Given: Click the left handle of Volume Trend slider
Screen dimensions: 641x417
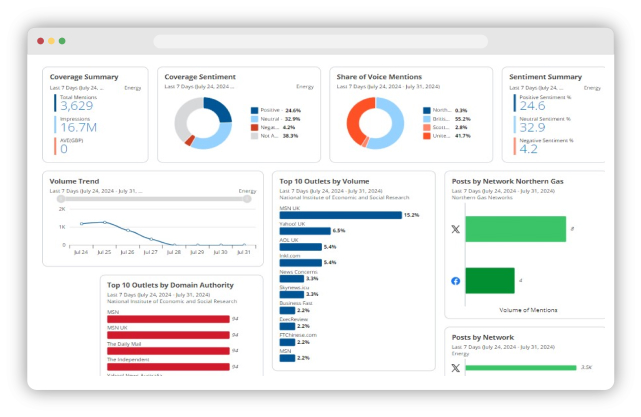Looking at the screenshot, I should coord(59,200).
